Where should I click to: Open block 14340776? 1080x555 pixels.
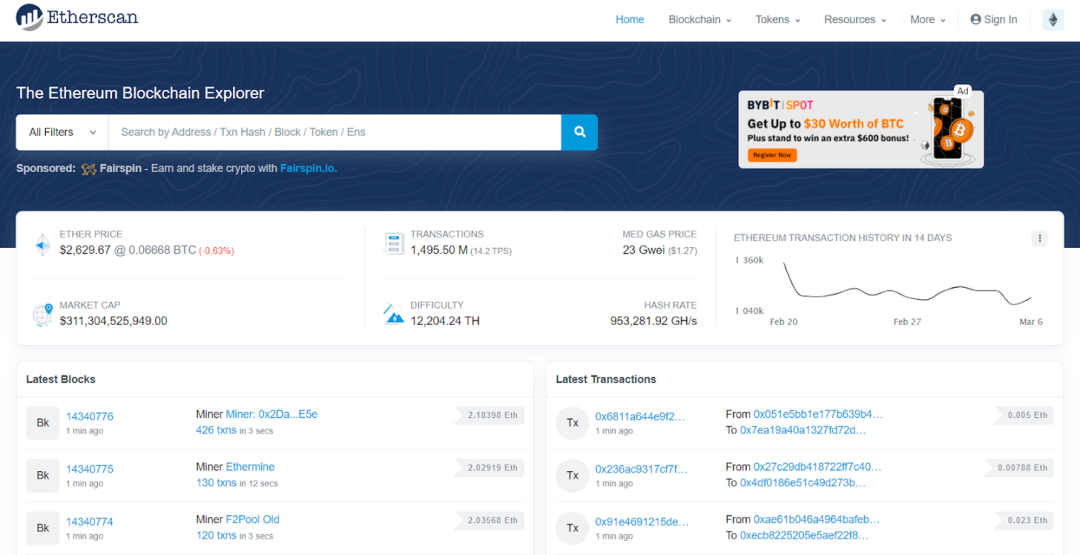click(90, 417)
